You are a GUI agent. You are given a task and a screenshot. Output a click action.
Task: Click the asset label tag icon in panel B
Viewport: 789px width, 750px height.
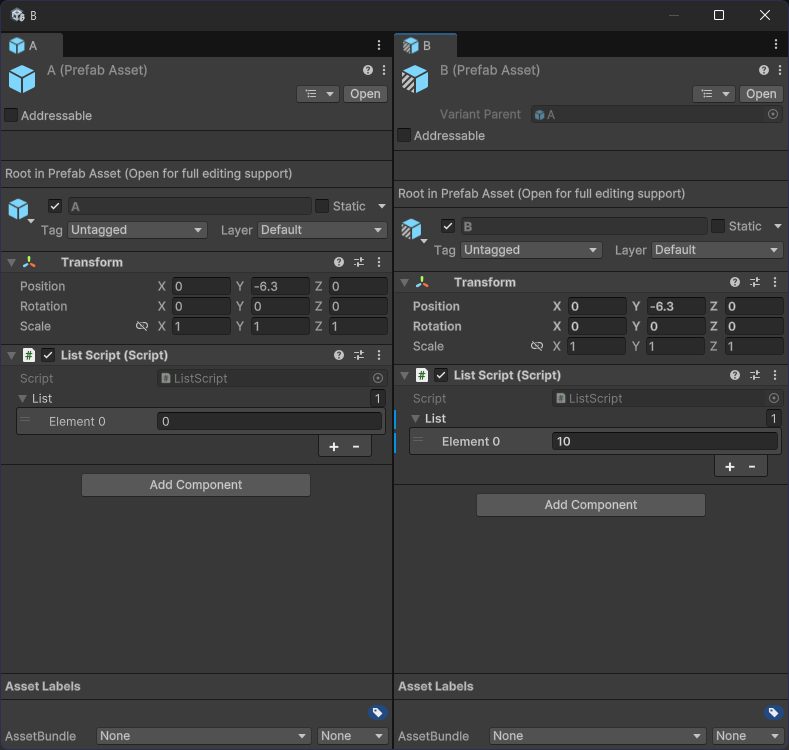(x=773, y=713)
